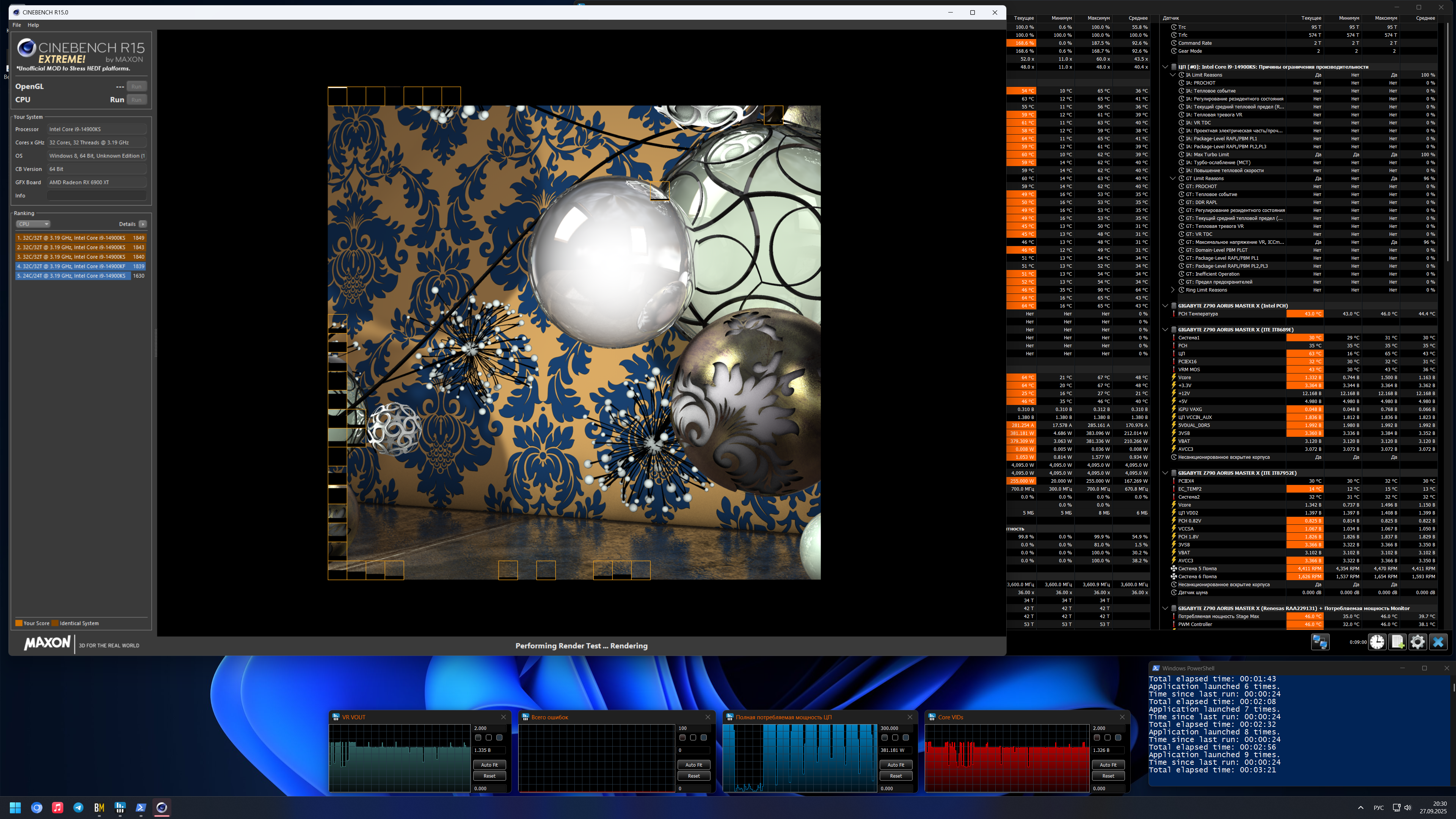This screenshot has width=1456, height=819.
Task: Click middle color box in Core VIDs graph
Action: pyautogui.click(x=1107, y=737)
